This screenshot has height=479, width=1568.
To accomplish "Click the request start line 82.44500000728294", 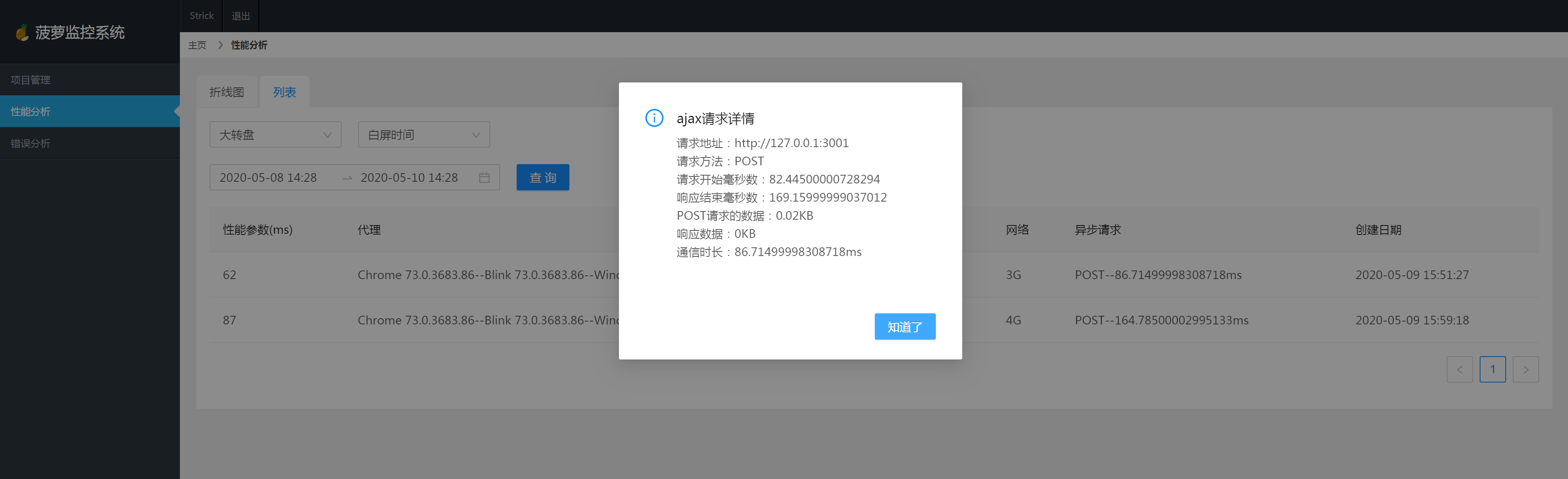I will point(778,179).
